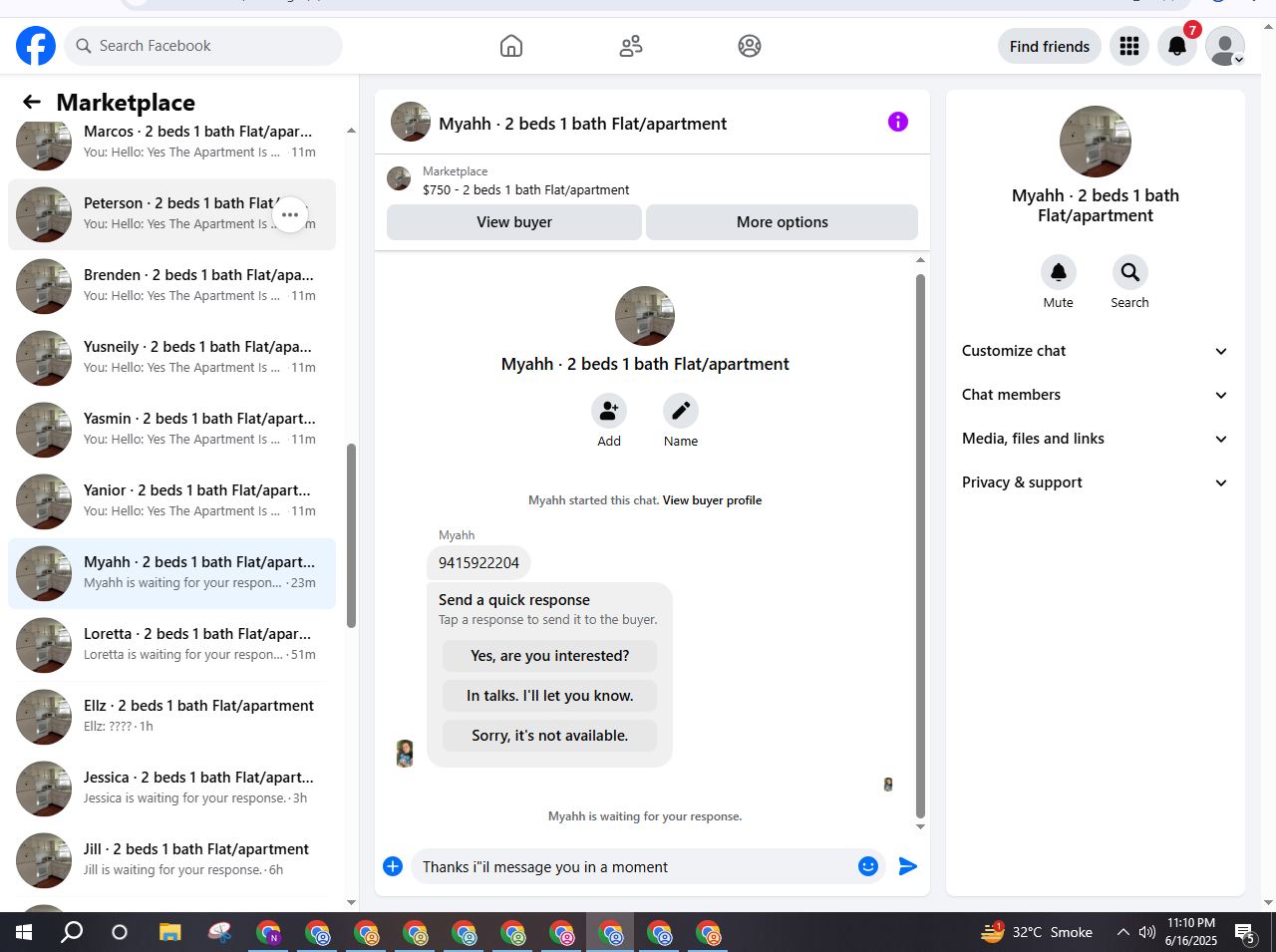Open Ellz conversation in the list

[171, 717]
